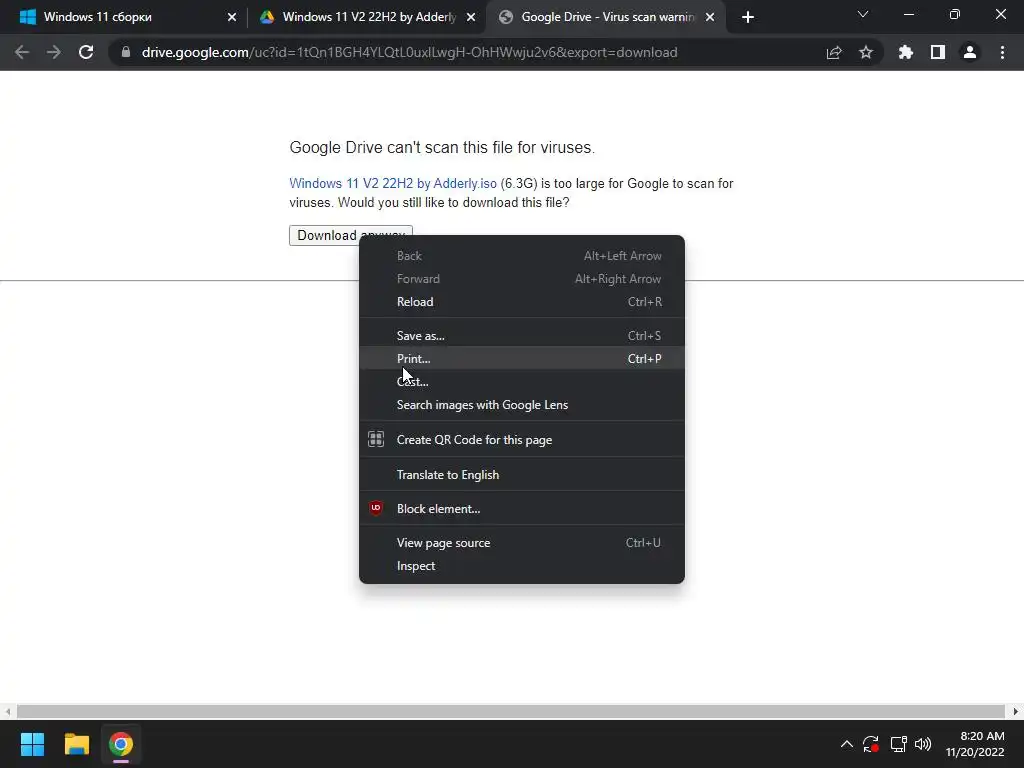Select Block element... menu entry
Screen dimensions: 1024x768
pyautogui.click(x=522, y=509)
